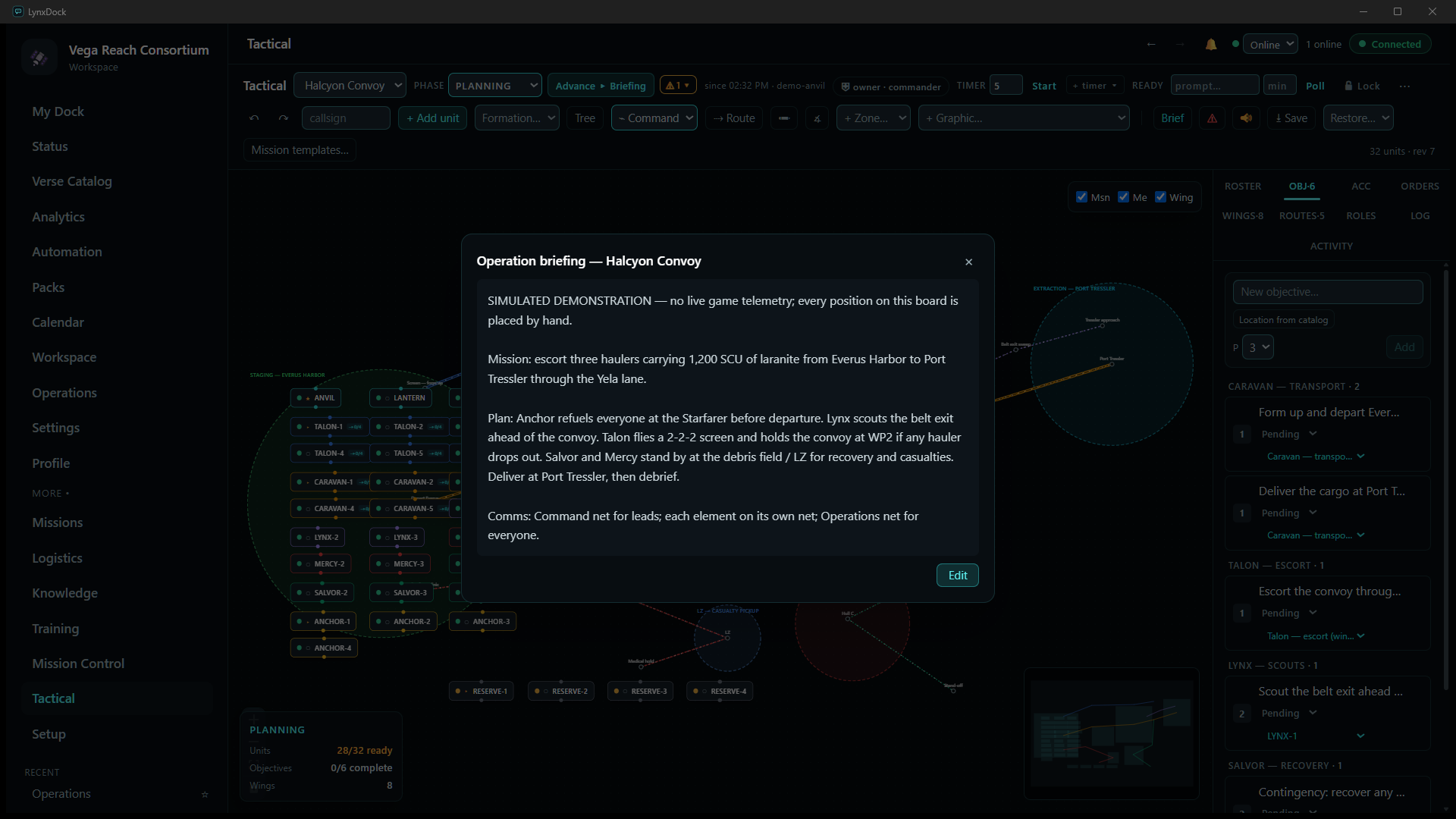
Task: Go forward with the right arrow icon
Action: click(1180, 44)
